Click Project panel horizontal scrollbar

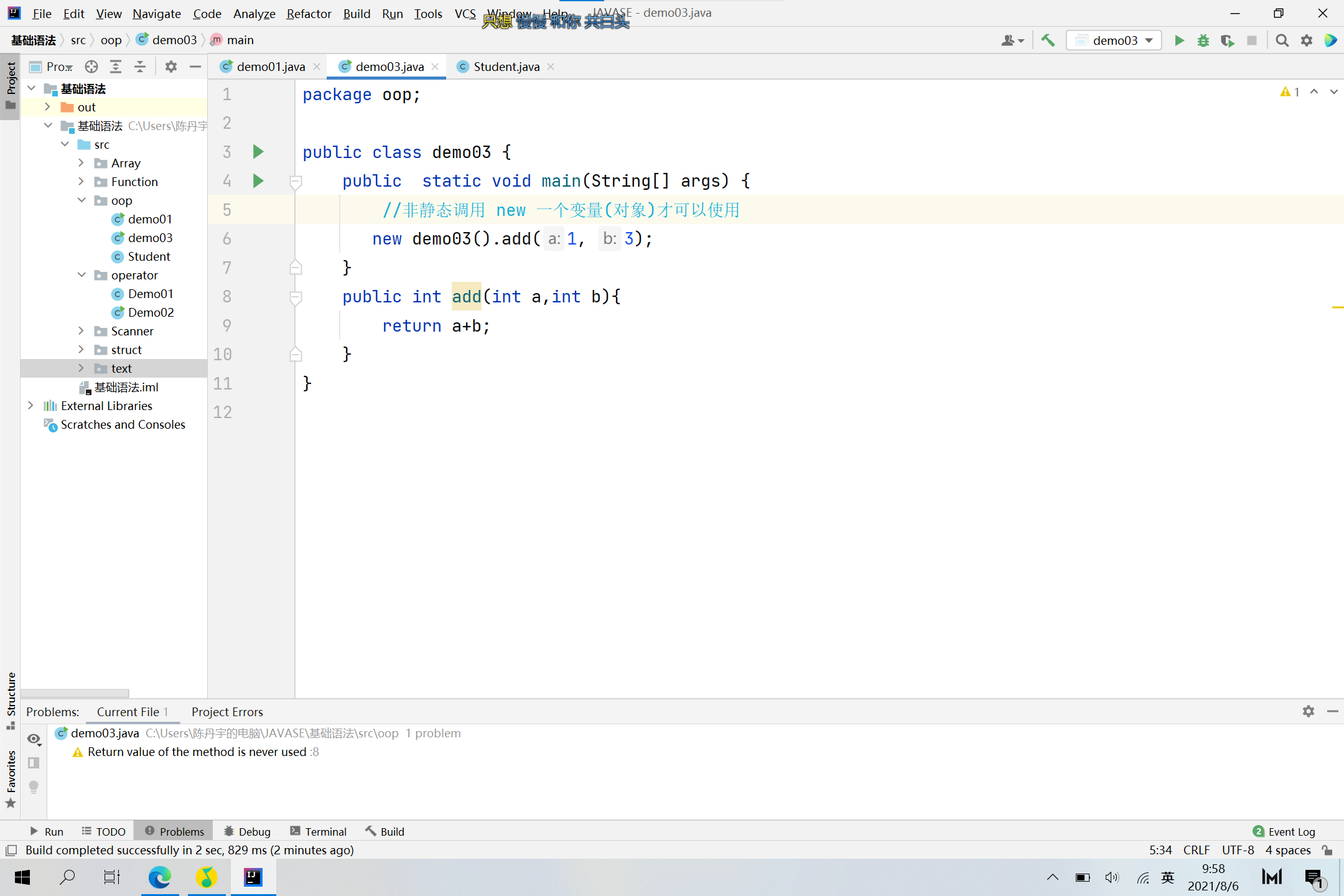pos(75,693)
